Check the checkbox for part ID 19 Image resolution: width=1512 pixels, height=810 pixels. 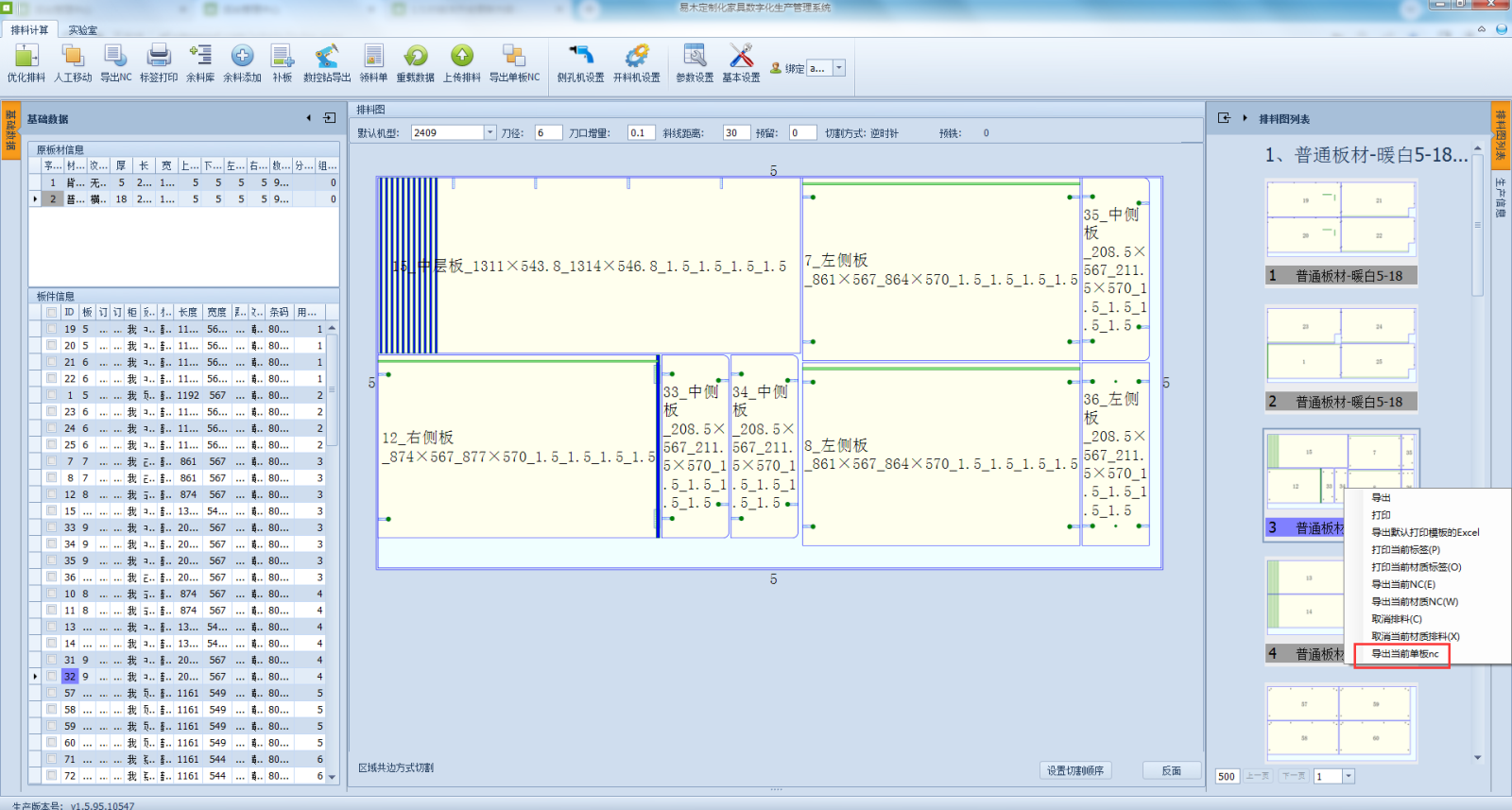[51, 329]
